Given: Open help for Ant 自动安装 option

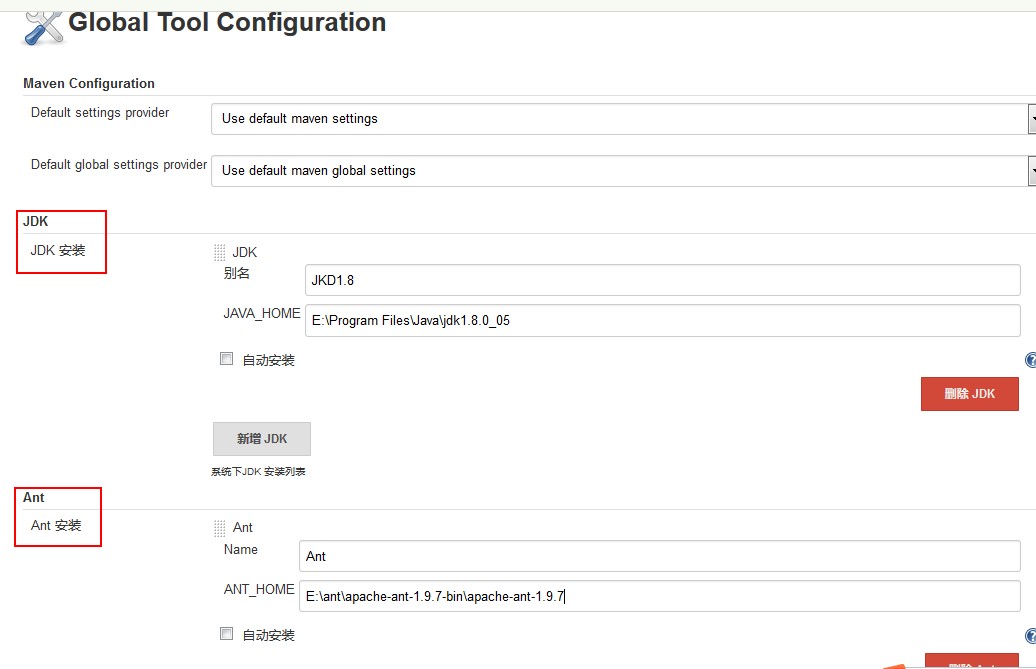Looking at the screenshot, I should pos(1030,636).
